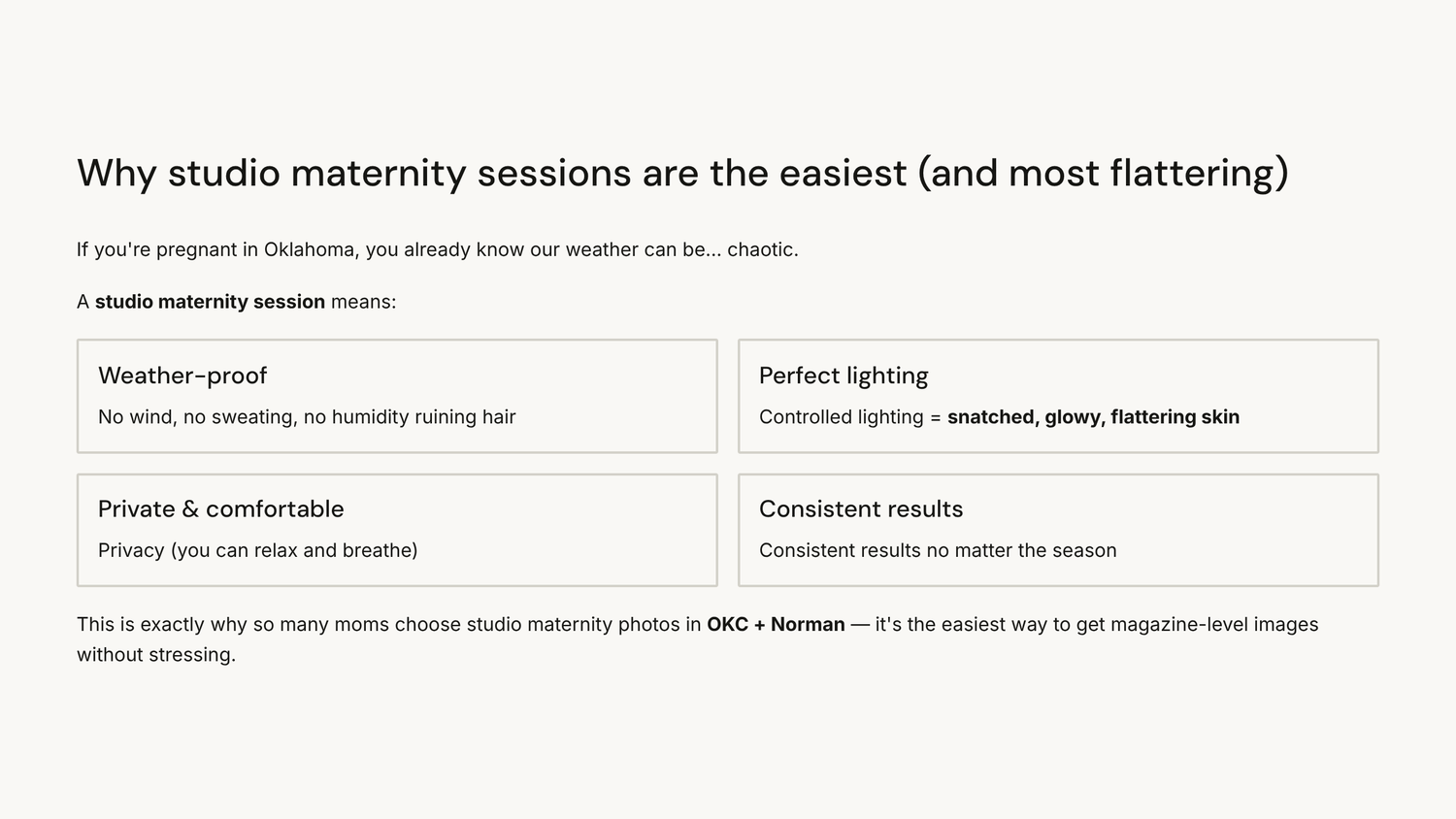Select the Perfect lighting card
Screen dimensions: 1456x819
coord(1058,396)
